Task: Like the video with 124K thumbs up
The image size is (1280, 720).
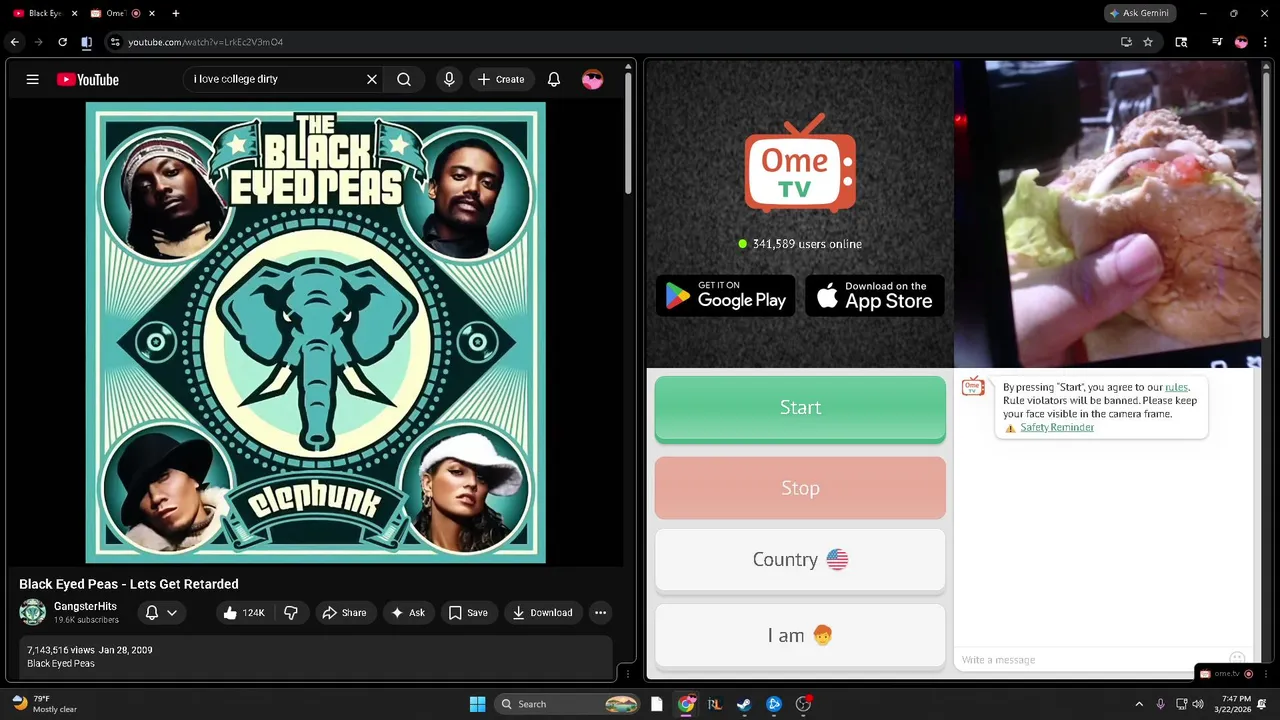Action: (x=244, y=612)
